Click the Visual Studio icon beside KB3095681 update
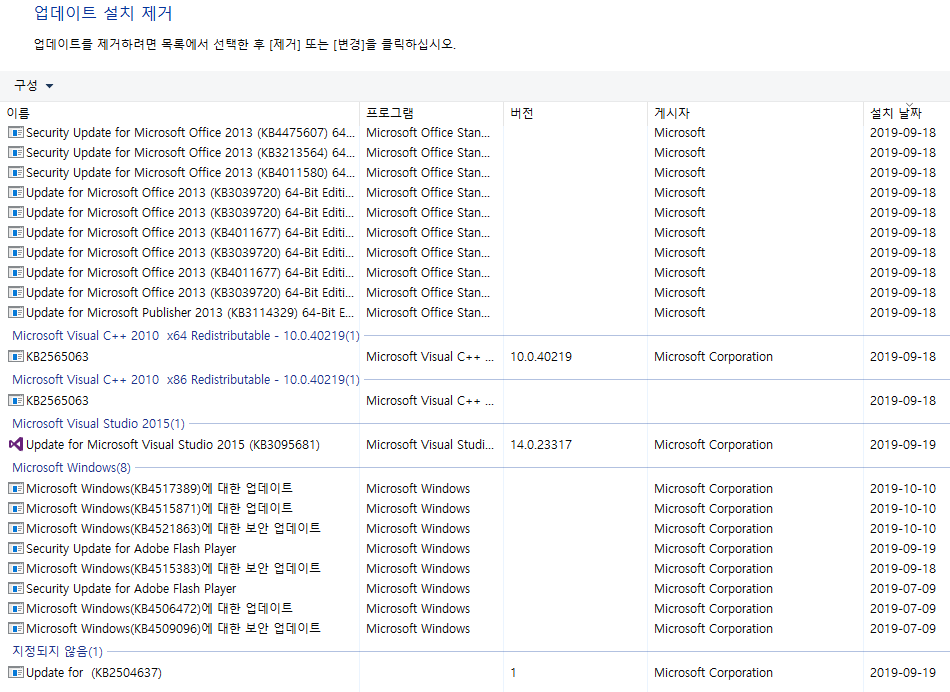950x692 pixels. [x=16, y=444]
